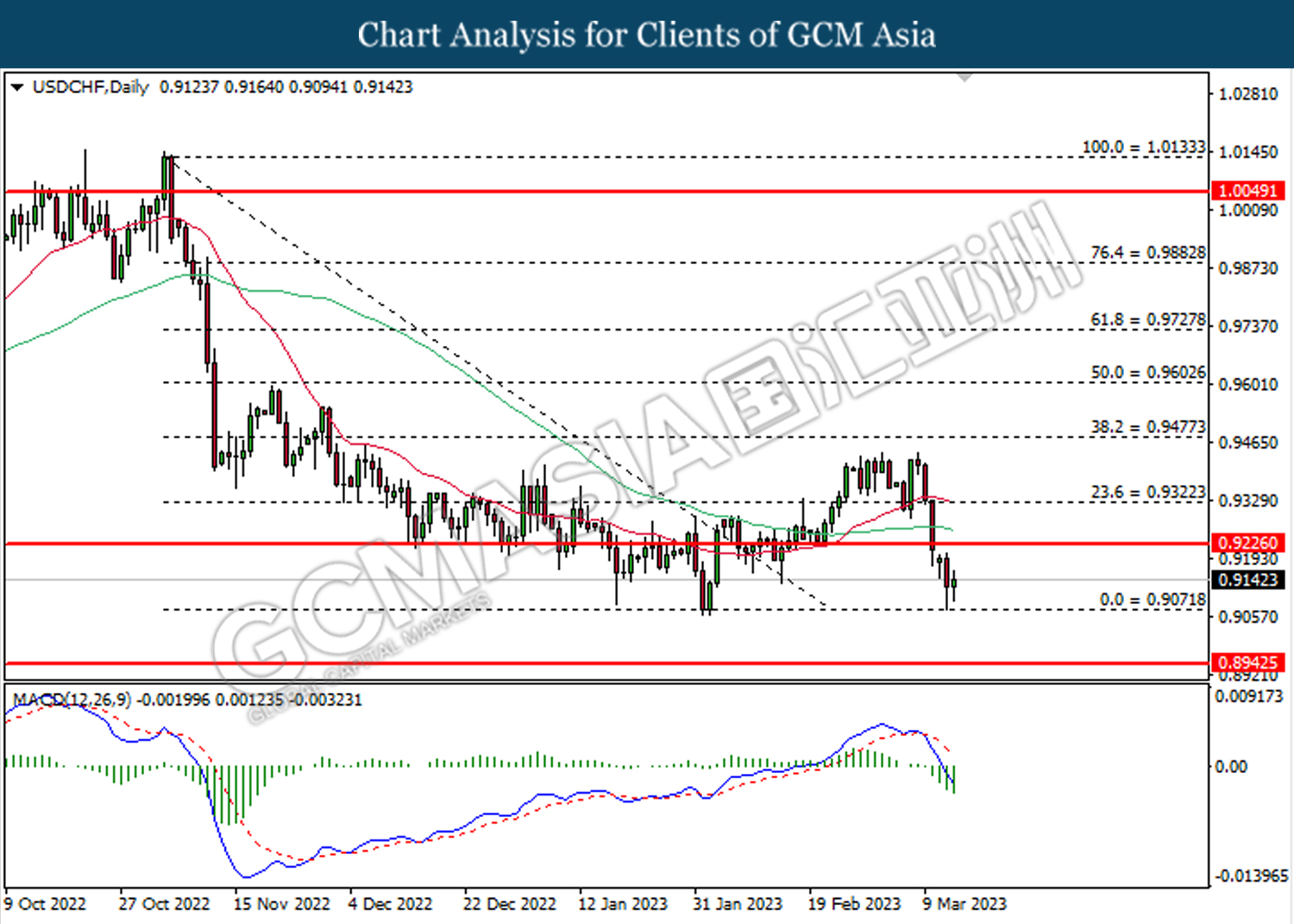Select the 0.93290 price axis value
The image size is (1294, 924).
coord(1247,500)
